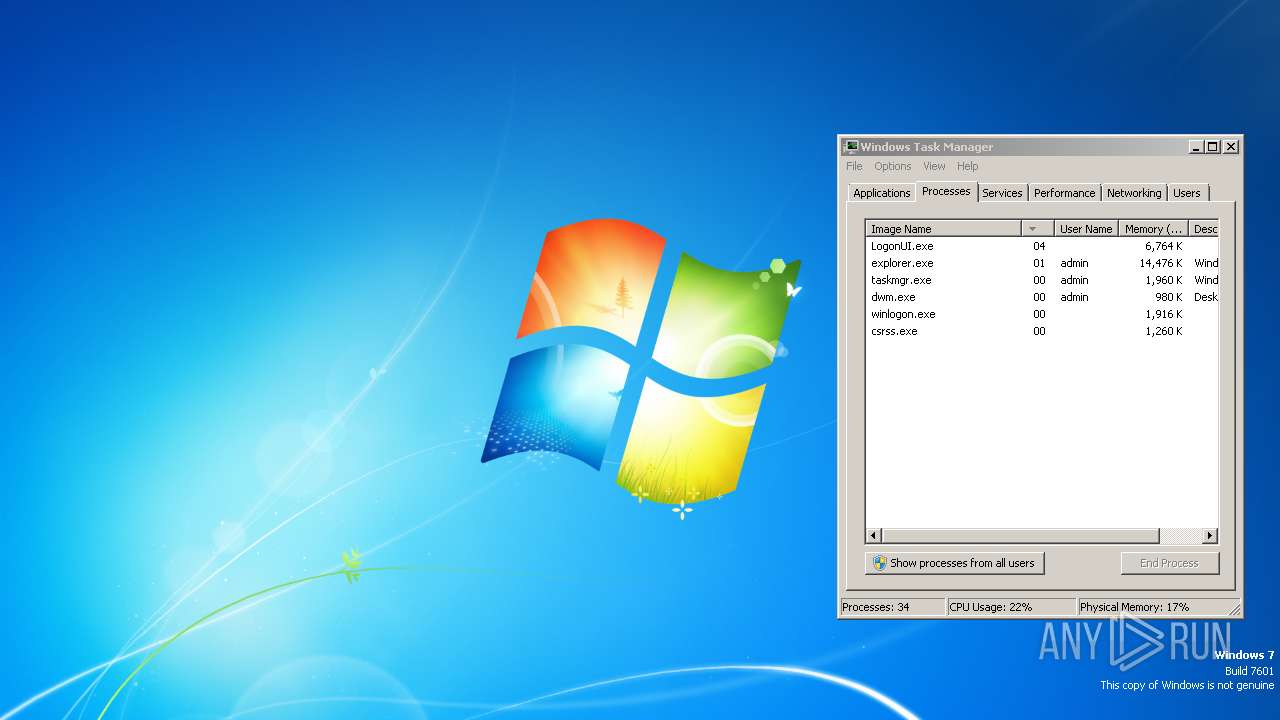Click the horizontal scrollbar right arrow
1280x720 pixels.
[x=1210, y=536]
